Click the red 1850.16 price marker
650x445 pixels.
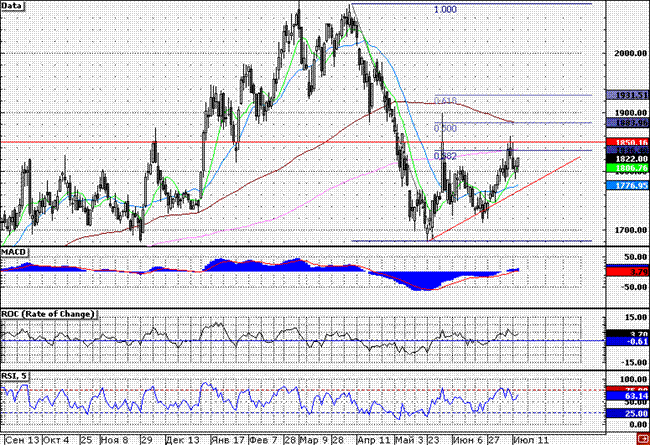point(633,144)
